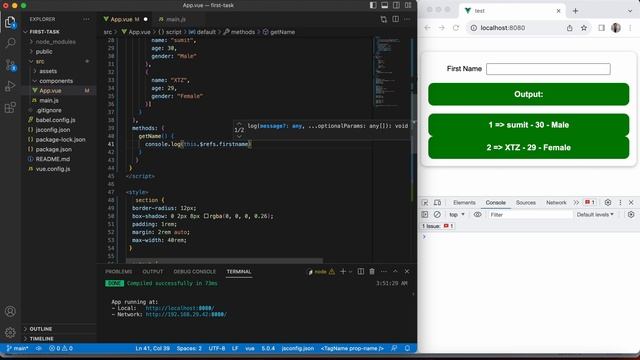This screenshot has height=360, width=640.
Task: Toggle the primary sidebar layout icon
Action: (373, 5)
